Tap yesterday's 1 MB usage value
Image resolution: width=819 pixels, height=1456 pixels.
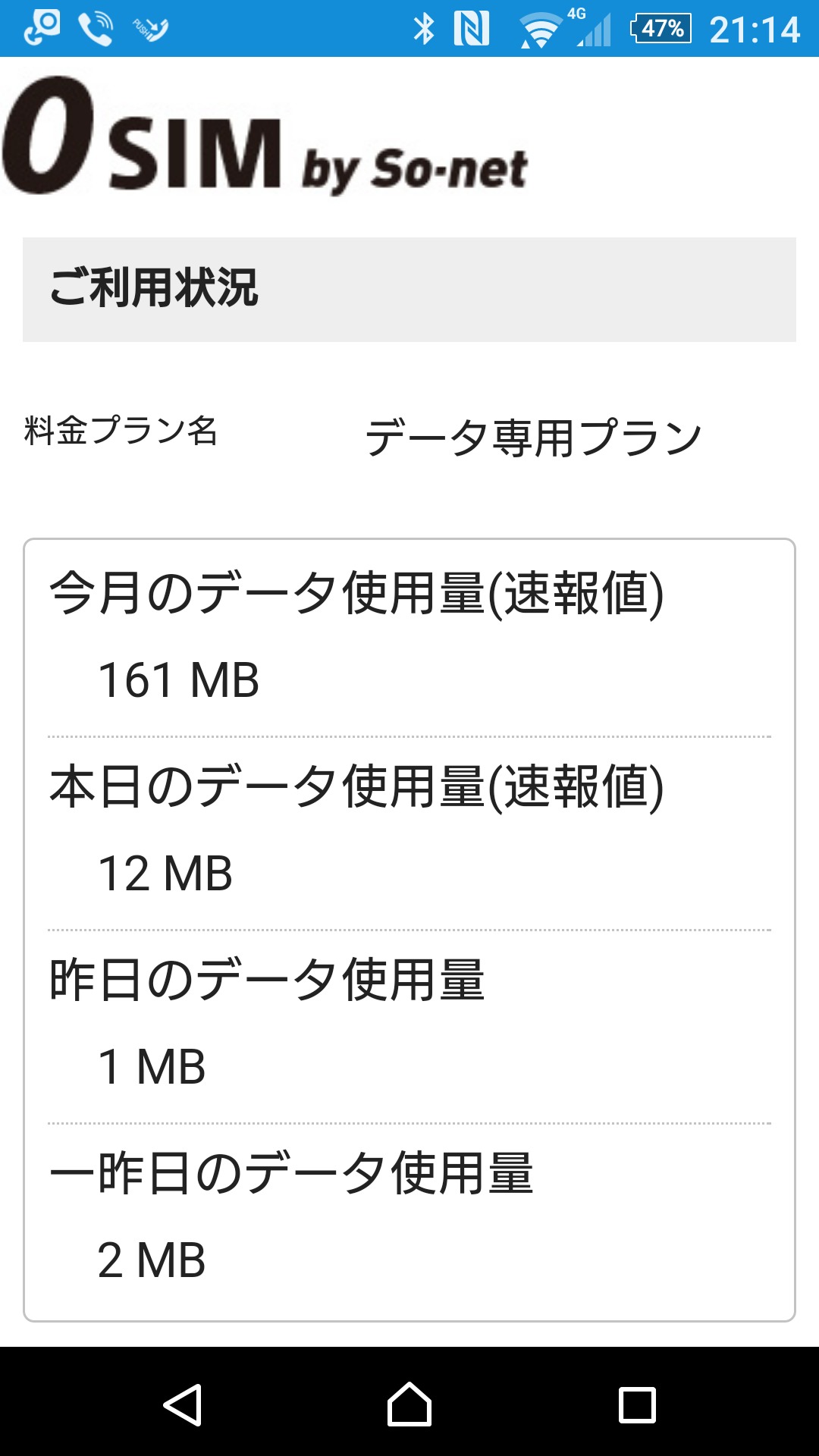click(152, 1066)
